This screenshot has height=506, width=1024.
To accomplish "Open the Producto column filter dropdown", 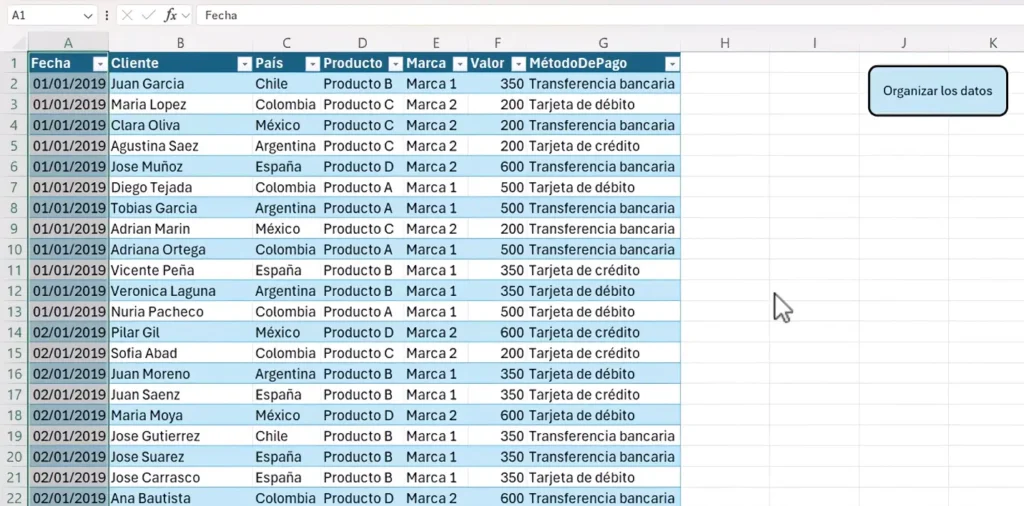I will tap(396, 64).
